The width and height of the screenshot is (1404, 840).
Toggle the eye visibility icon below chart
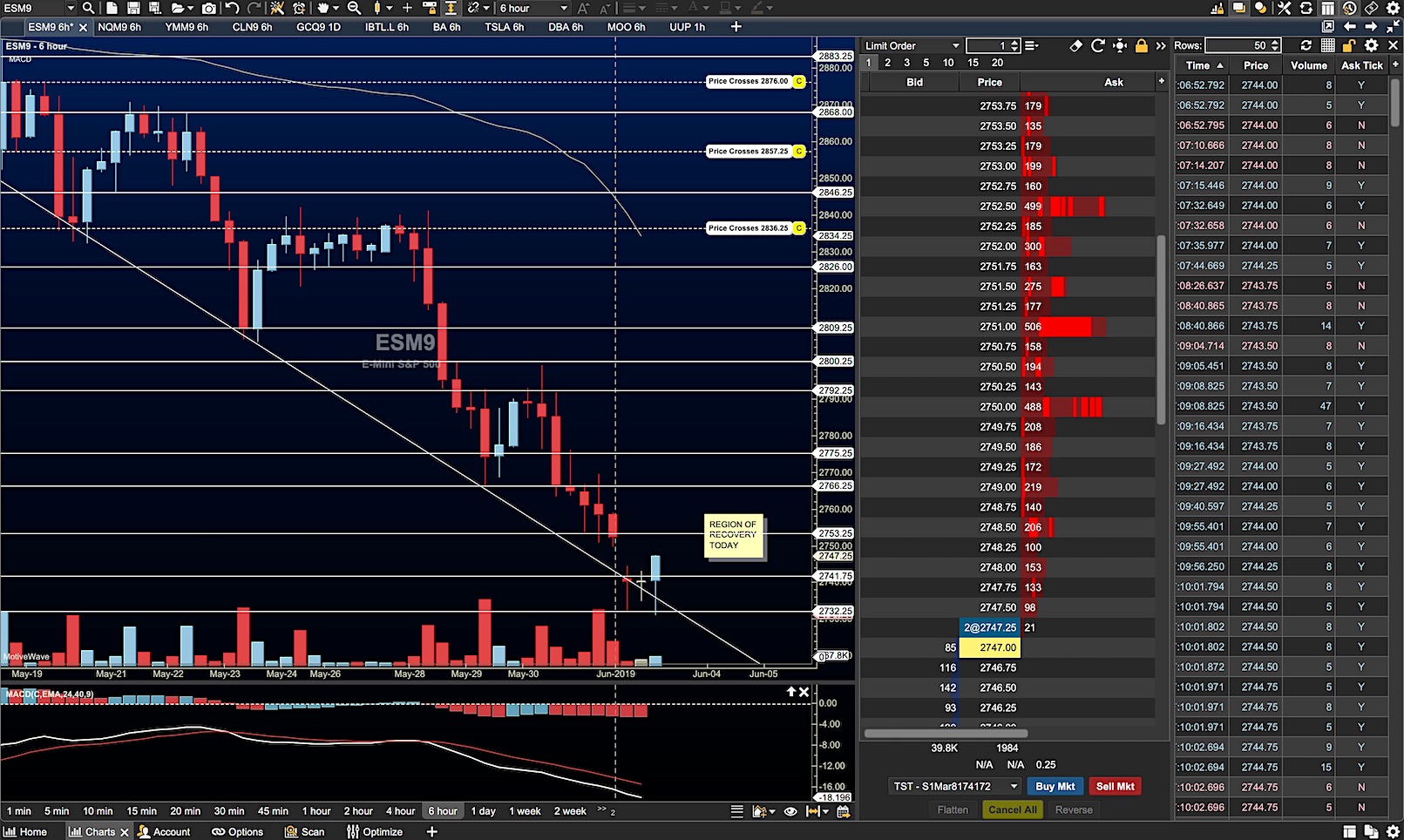(790, 811)
